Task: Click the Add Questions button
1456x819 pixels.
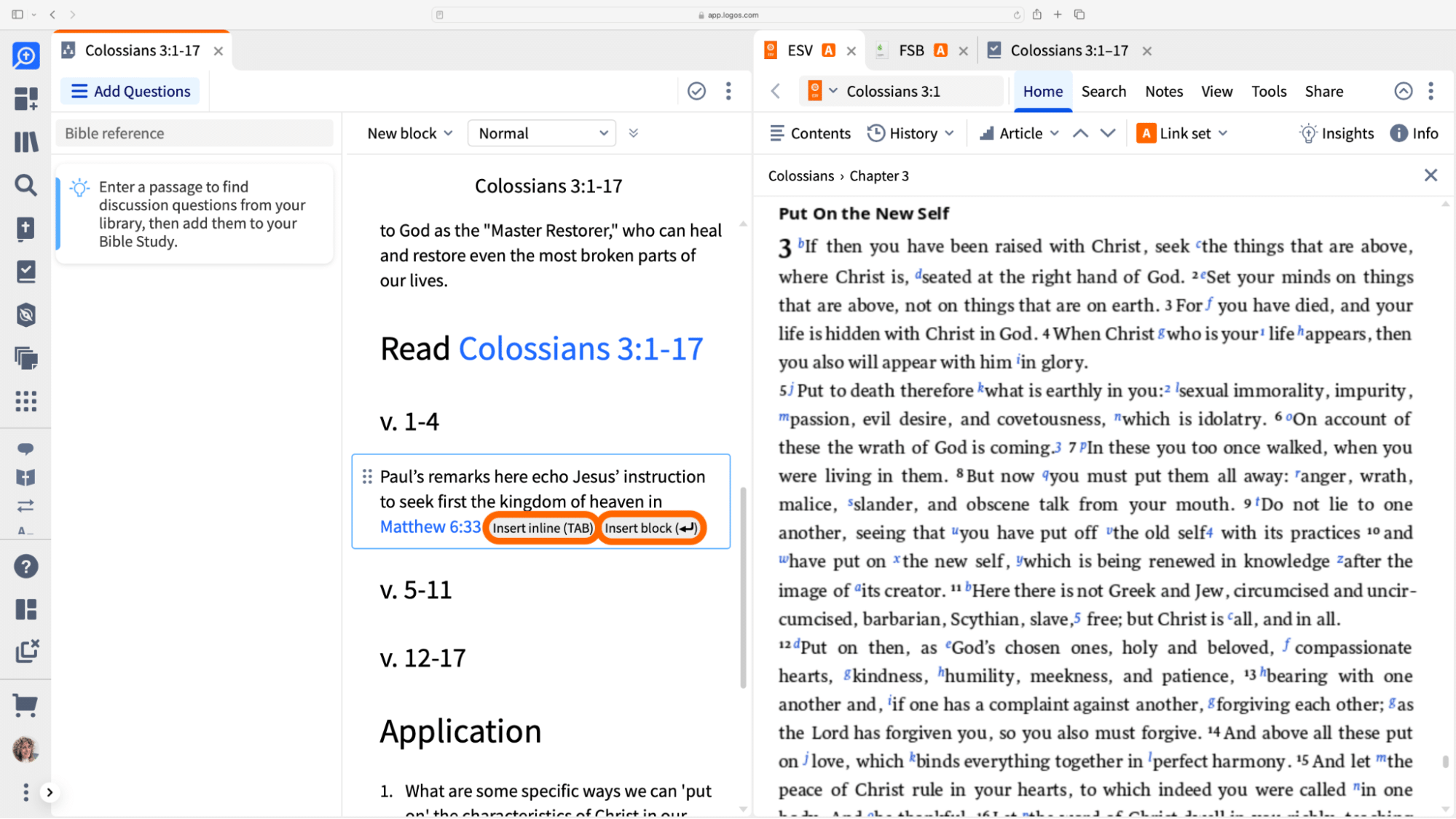Action: click(x=130, y=91)
